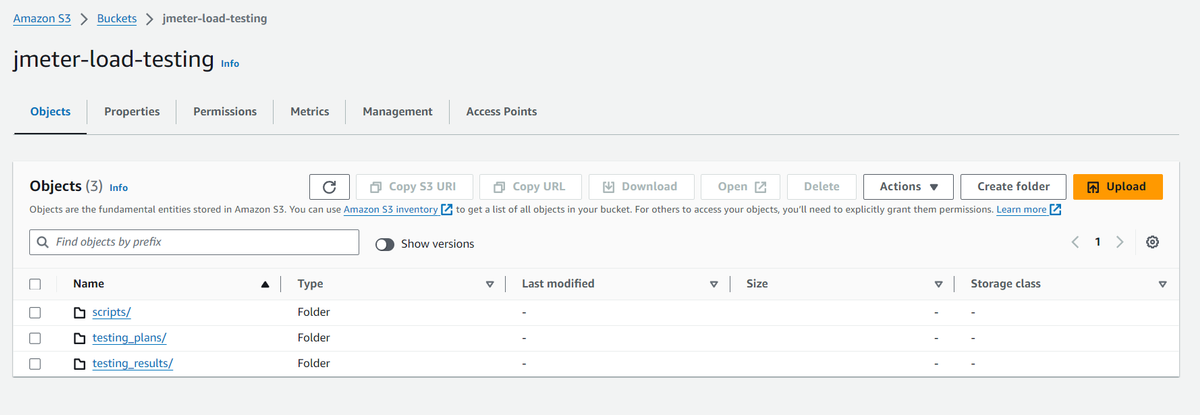Click the Storage class column header
This screenshot has width=1200, height=415.
click(x=1005, y=284)
